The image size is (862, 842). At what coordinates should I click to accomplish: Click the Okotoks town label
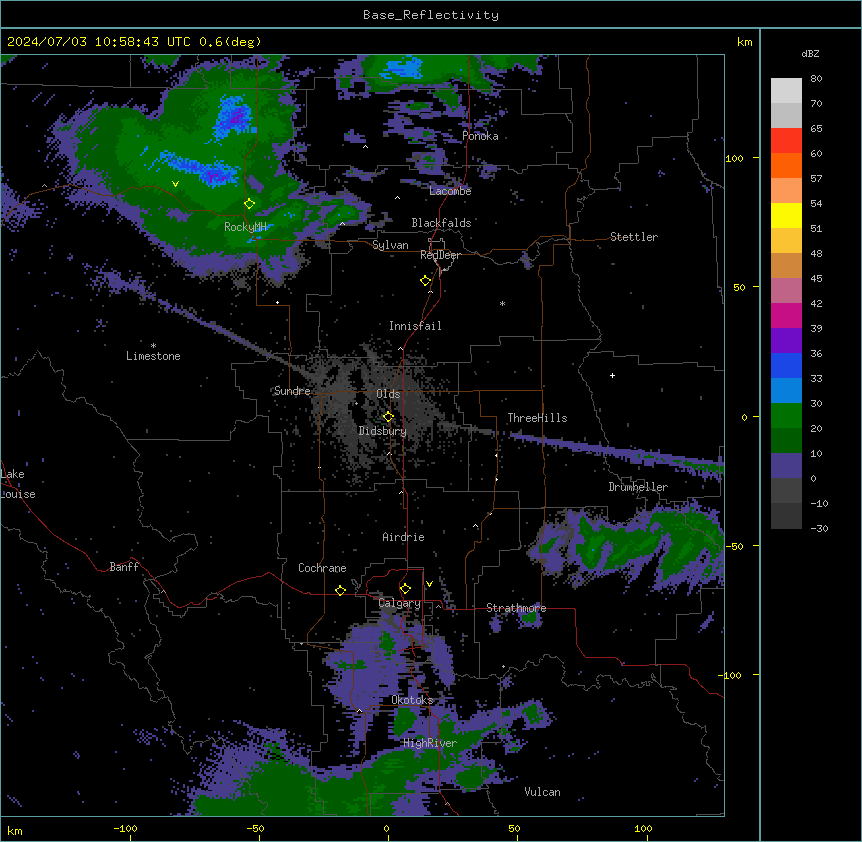(x=412, y=700)
